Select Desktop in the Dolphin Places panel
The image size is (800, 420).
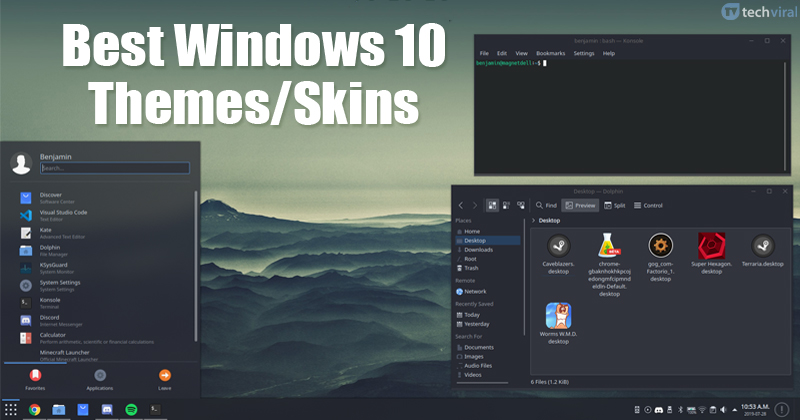pos(488,240)
